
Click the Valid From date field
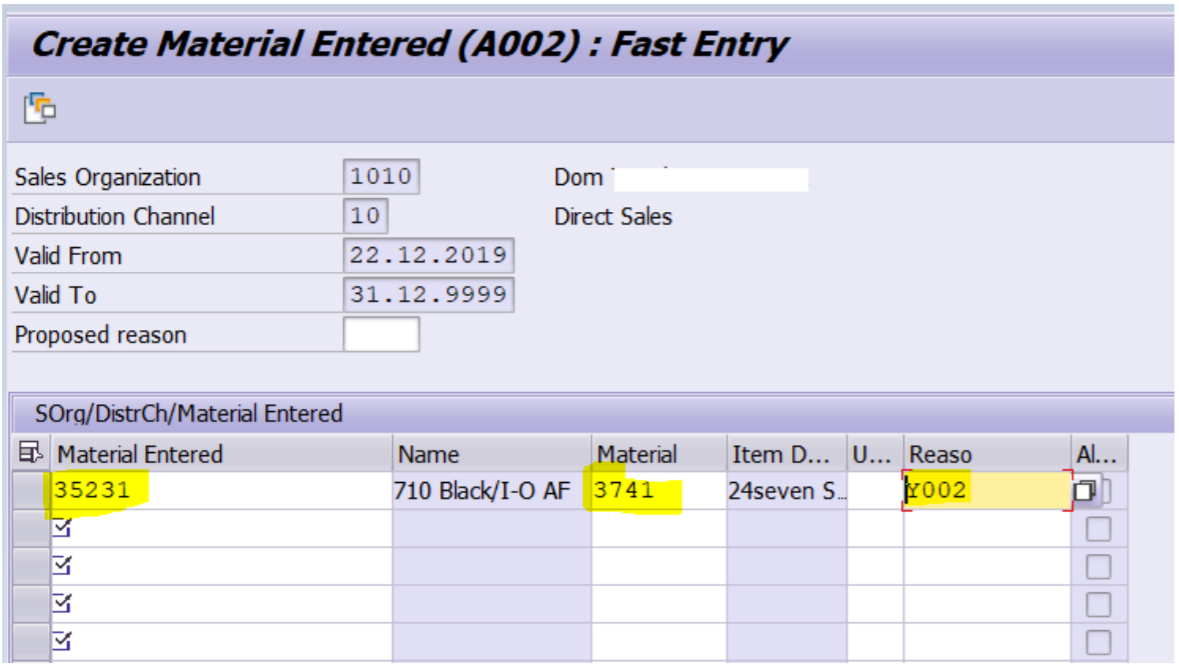(x=428, y=256)
